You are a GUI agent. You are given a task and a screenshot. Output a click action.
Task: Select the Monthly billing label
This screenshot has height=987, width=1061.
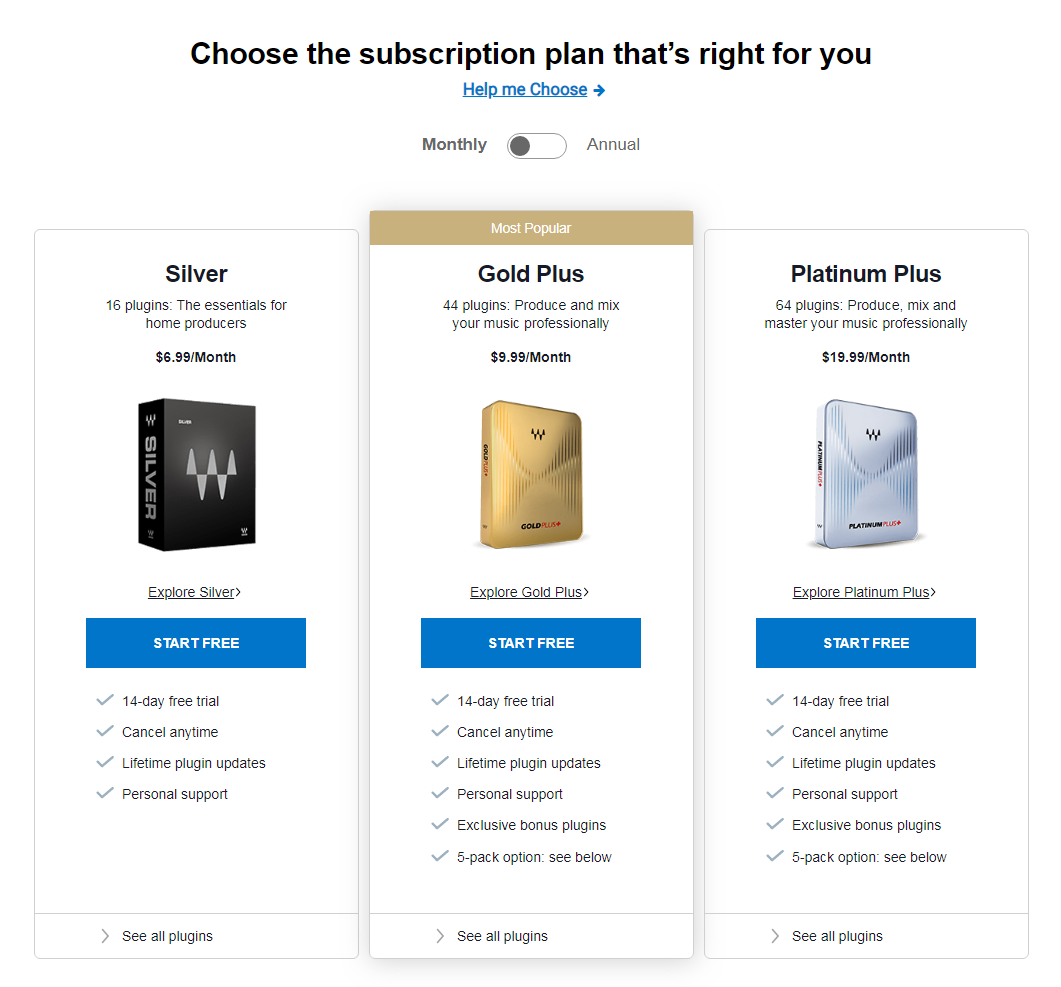click(454, 145)
